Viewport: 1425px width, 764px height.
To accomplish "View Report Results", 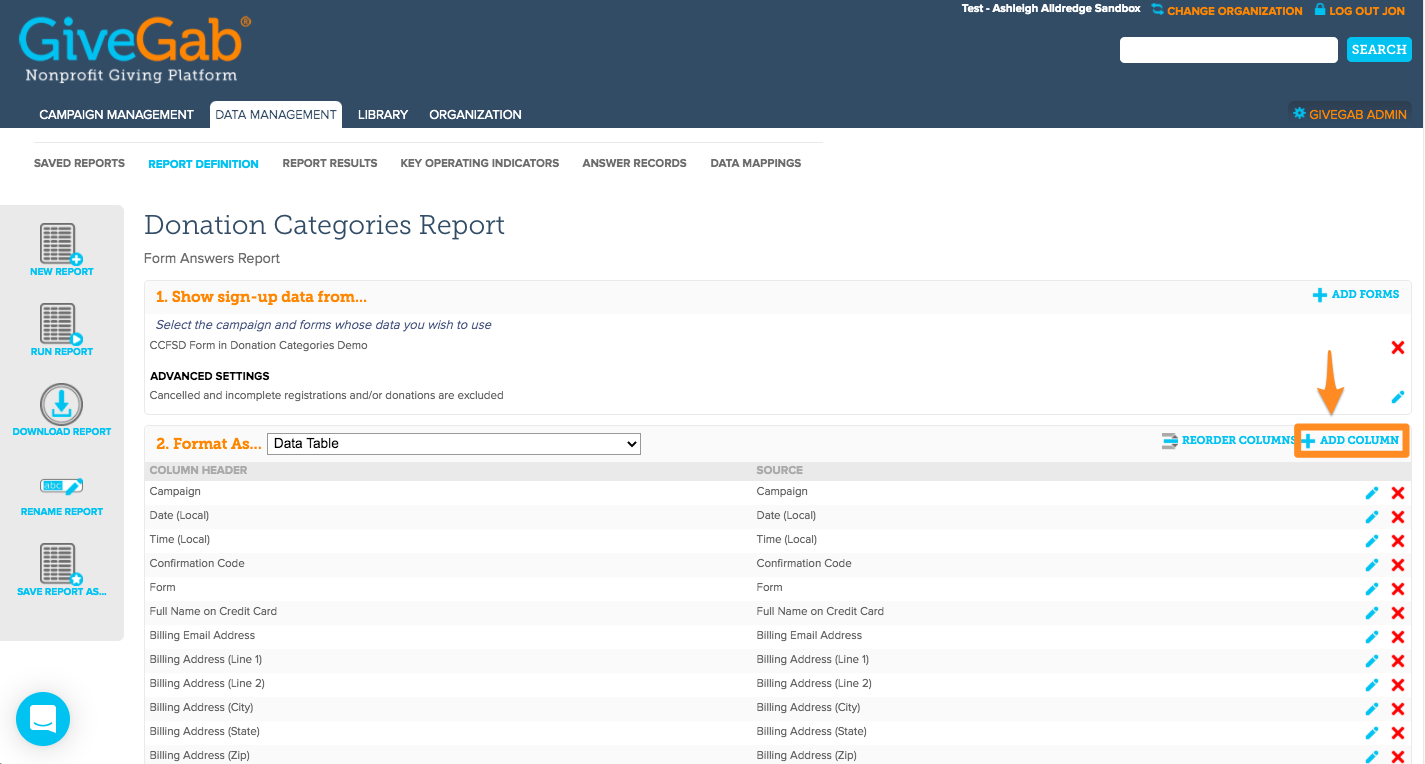I will 330,163.
